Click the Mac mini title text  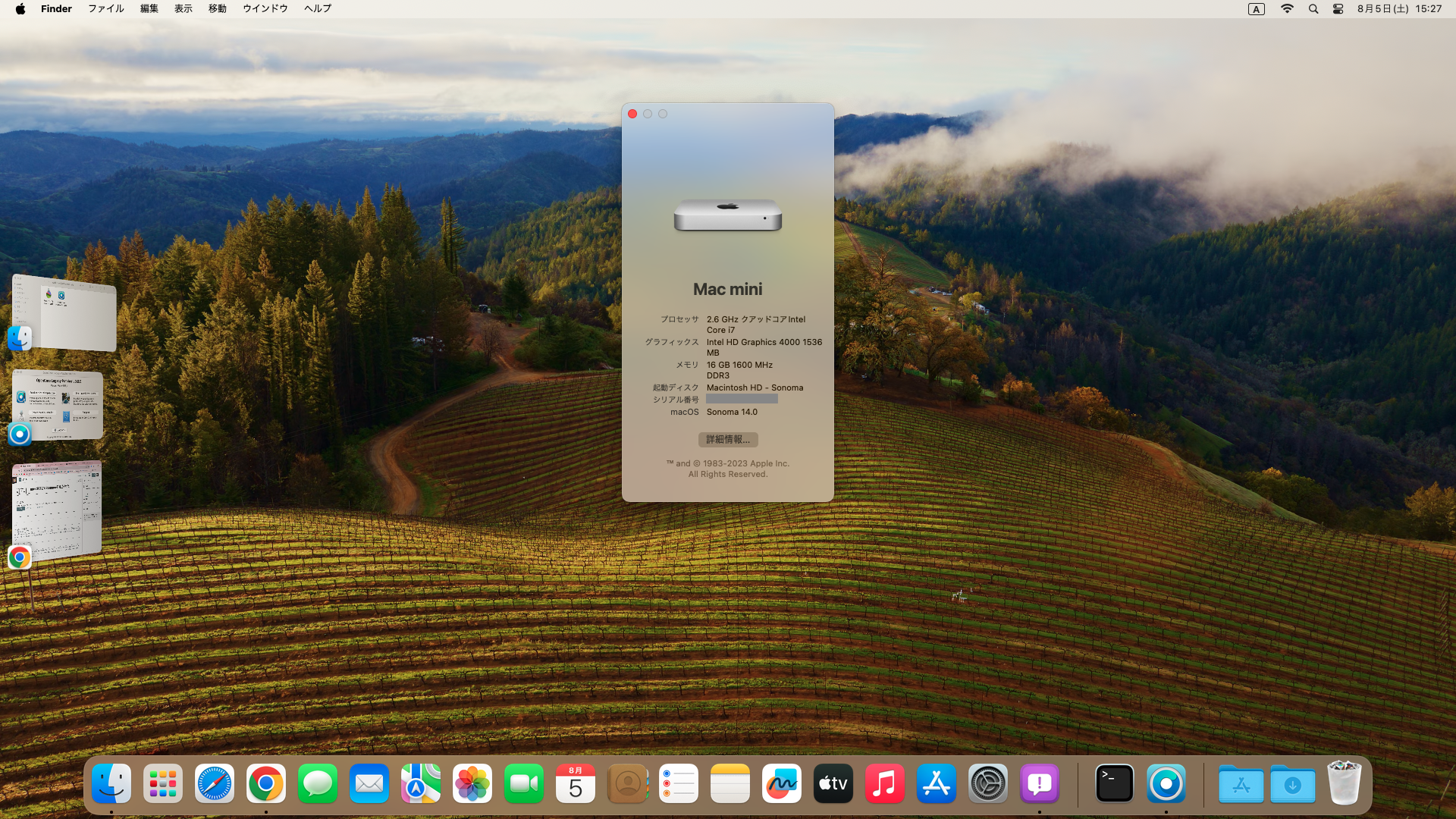pyautogui.click(x=728, y=290)
